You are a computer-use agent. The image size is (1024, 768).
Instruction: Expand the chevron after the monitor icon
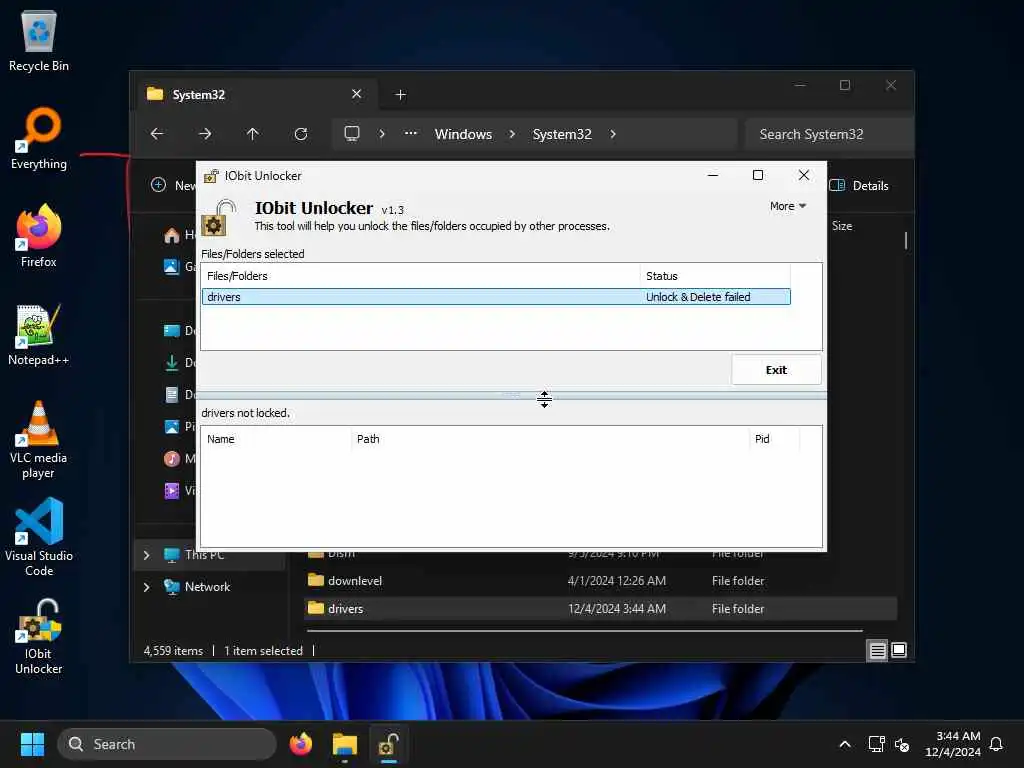382,134
